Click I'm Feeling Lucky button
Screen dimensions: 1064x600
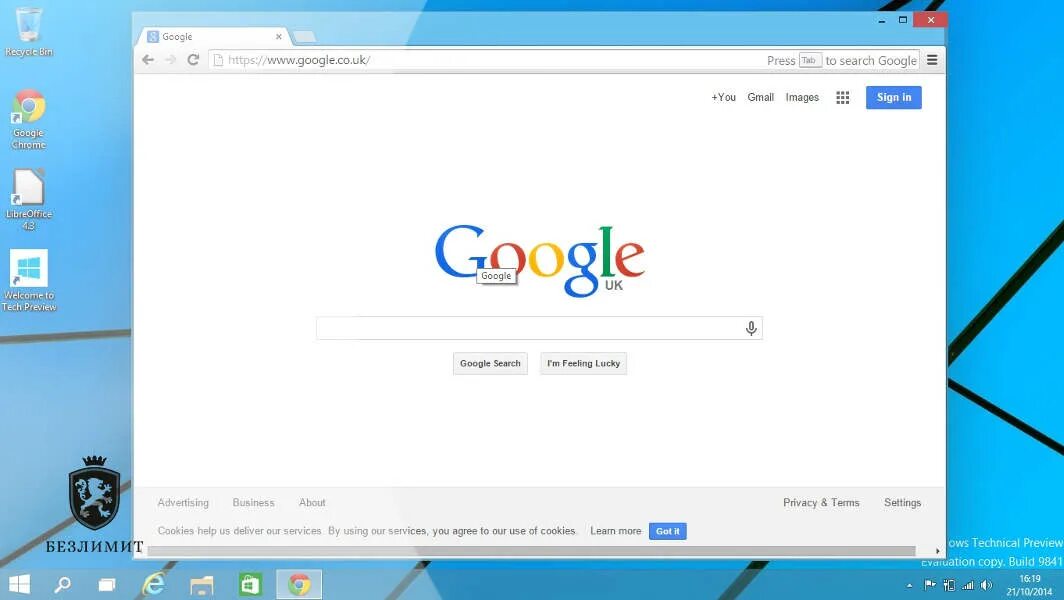[x=584, y=364]
